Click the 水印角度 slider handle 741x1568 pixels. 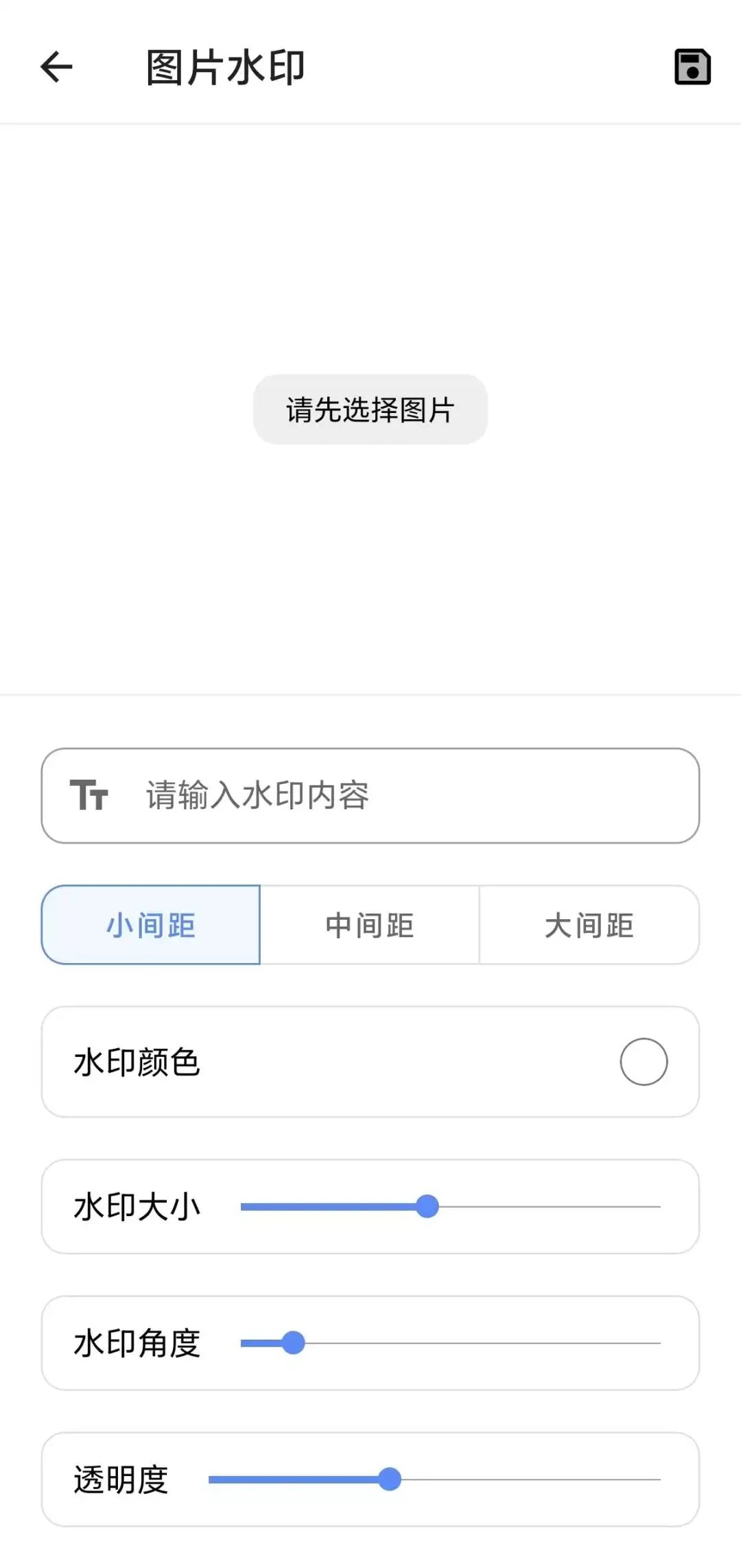[x=294, y=1343]
